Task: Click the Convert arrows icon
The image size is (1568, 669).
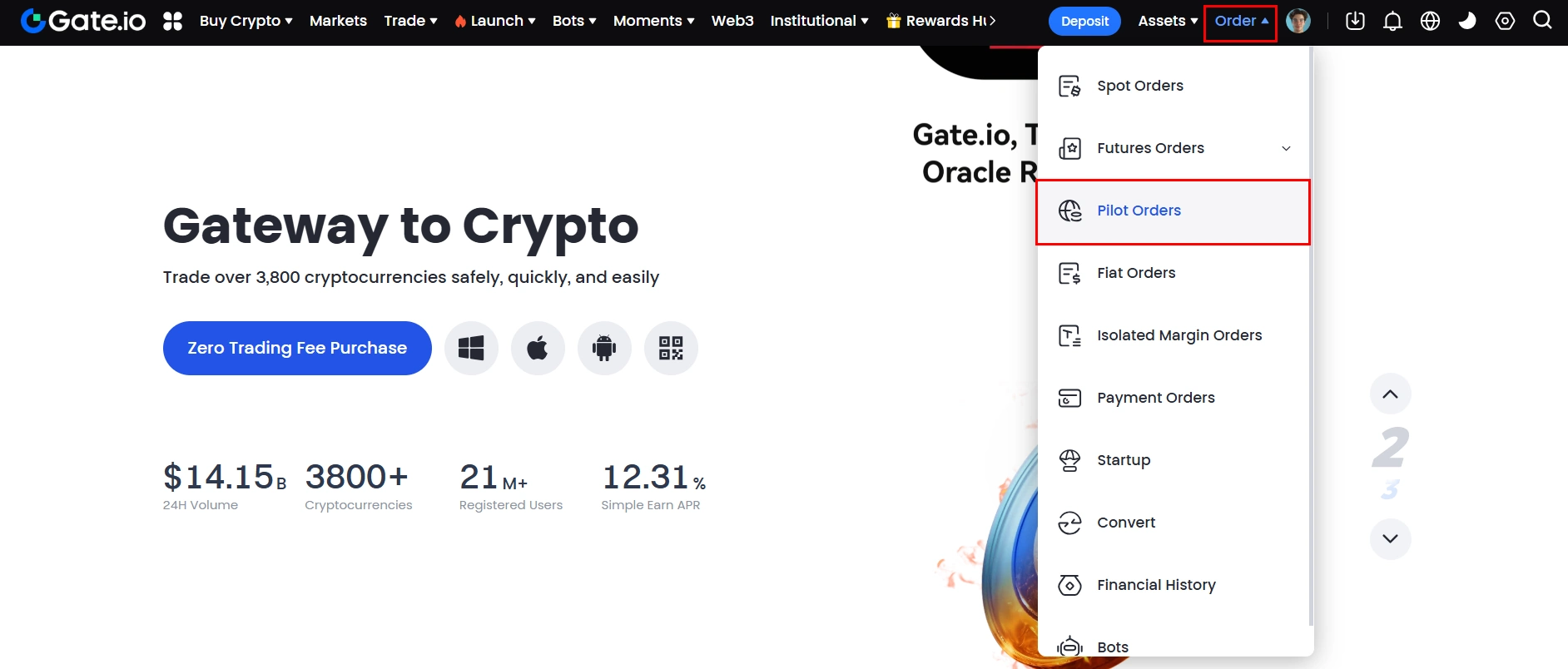Action: (1069, 523)
